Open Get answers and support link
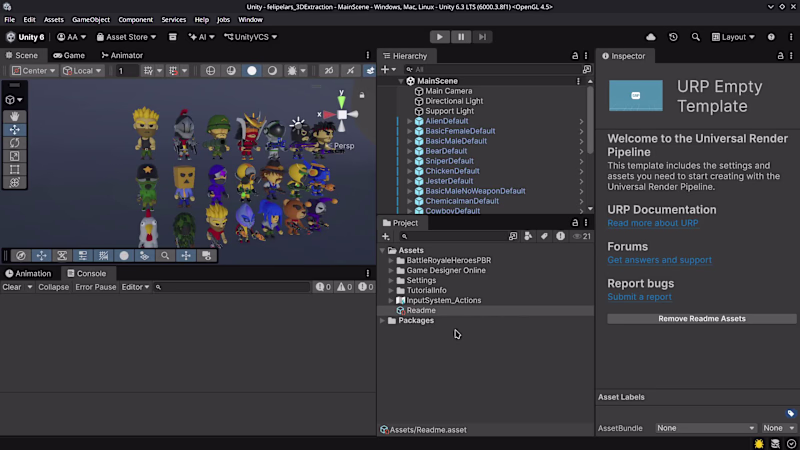Screen dimensions: 800x450 659,260
